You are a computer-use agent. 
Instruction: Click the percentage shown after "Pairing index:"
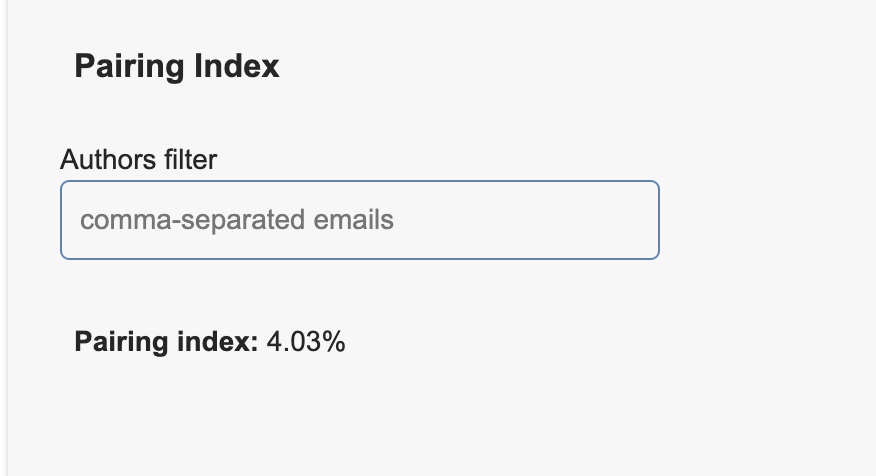pos(306,342)
